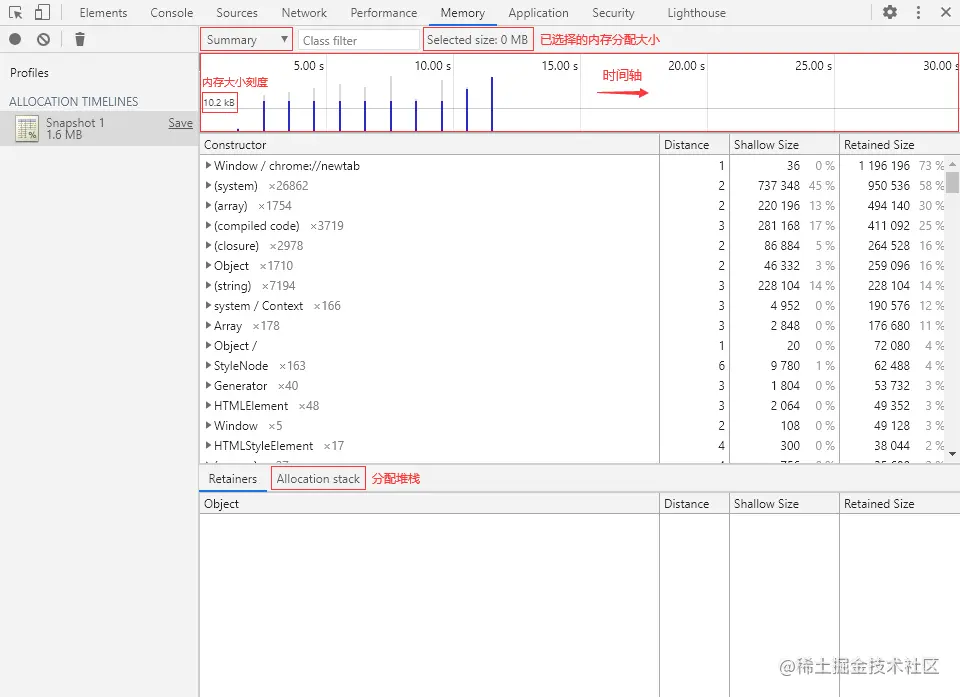Click the inspect element cursor icon
The image size is (960, 697).
(x=15, y=12)
